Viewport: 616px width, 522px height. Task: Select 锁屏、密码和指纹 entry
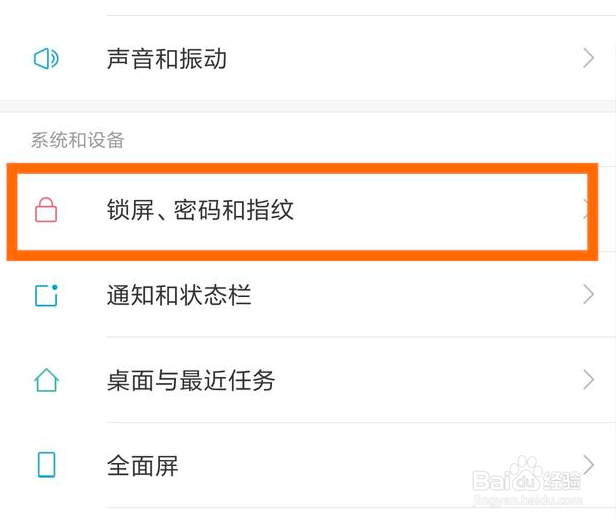[x=200, y=210]
